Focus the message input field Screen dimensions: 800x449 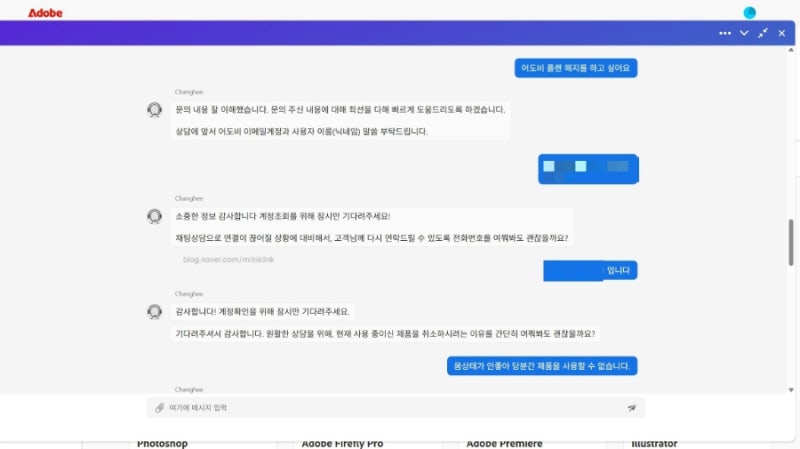pos(395,408)
